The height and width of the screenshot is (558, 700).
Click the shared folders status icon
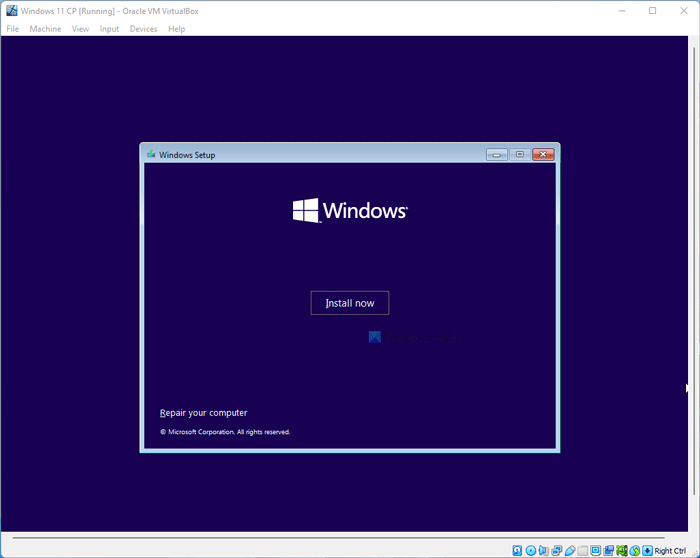pyautogui.click(x=583, y=550)
